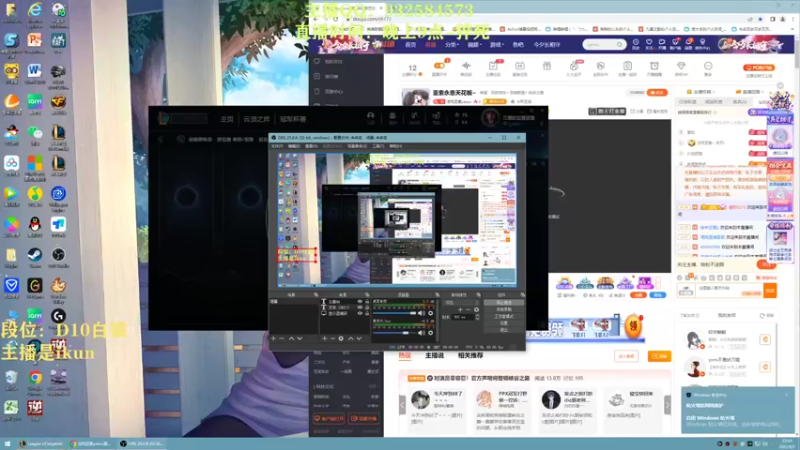The image size is (800, 450).
Task: Open the View menu in OBS
Action: [x=311, y=146]
